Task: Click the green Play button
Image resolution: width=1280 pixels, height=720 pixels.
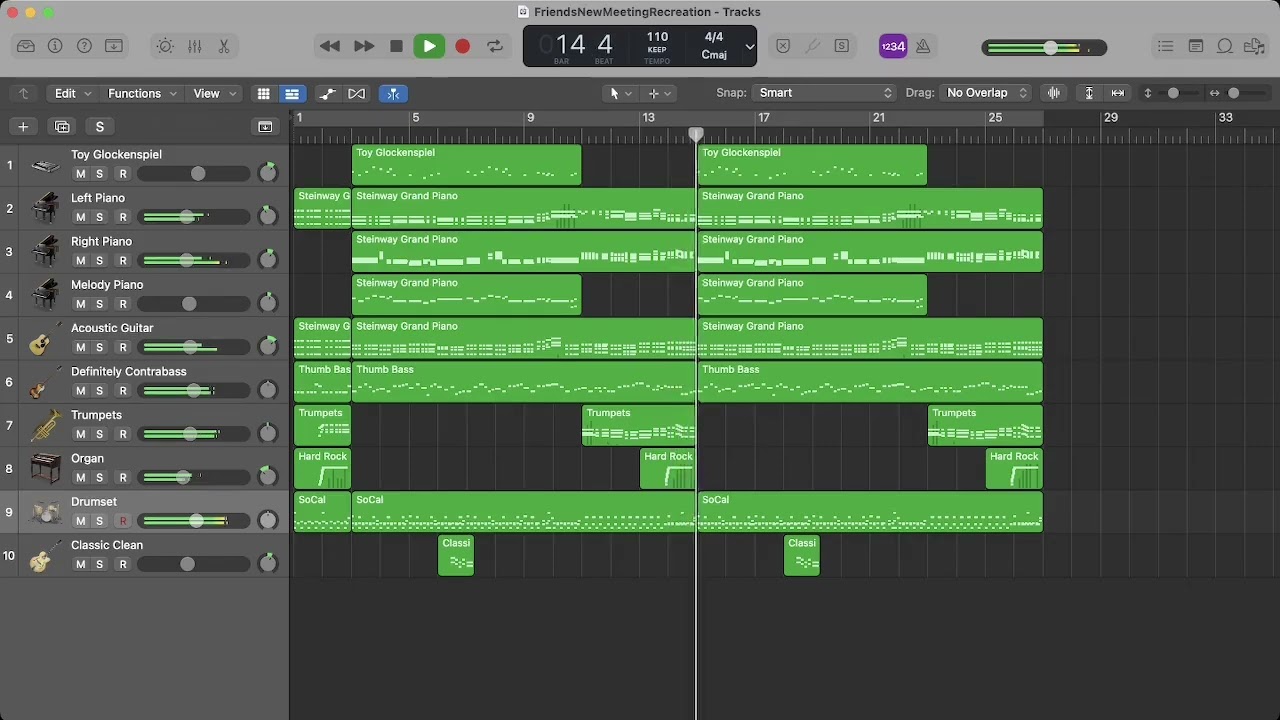Action: [429, 46]
